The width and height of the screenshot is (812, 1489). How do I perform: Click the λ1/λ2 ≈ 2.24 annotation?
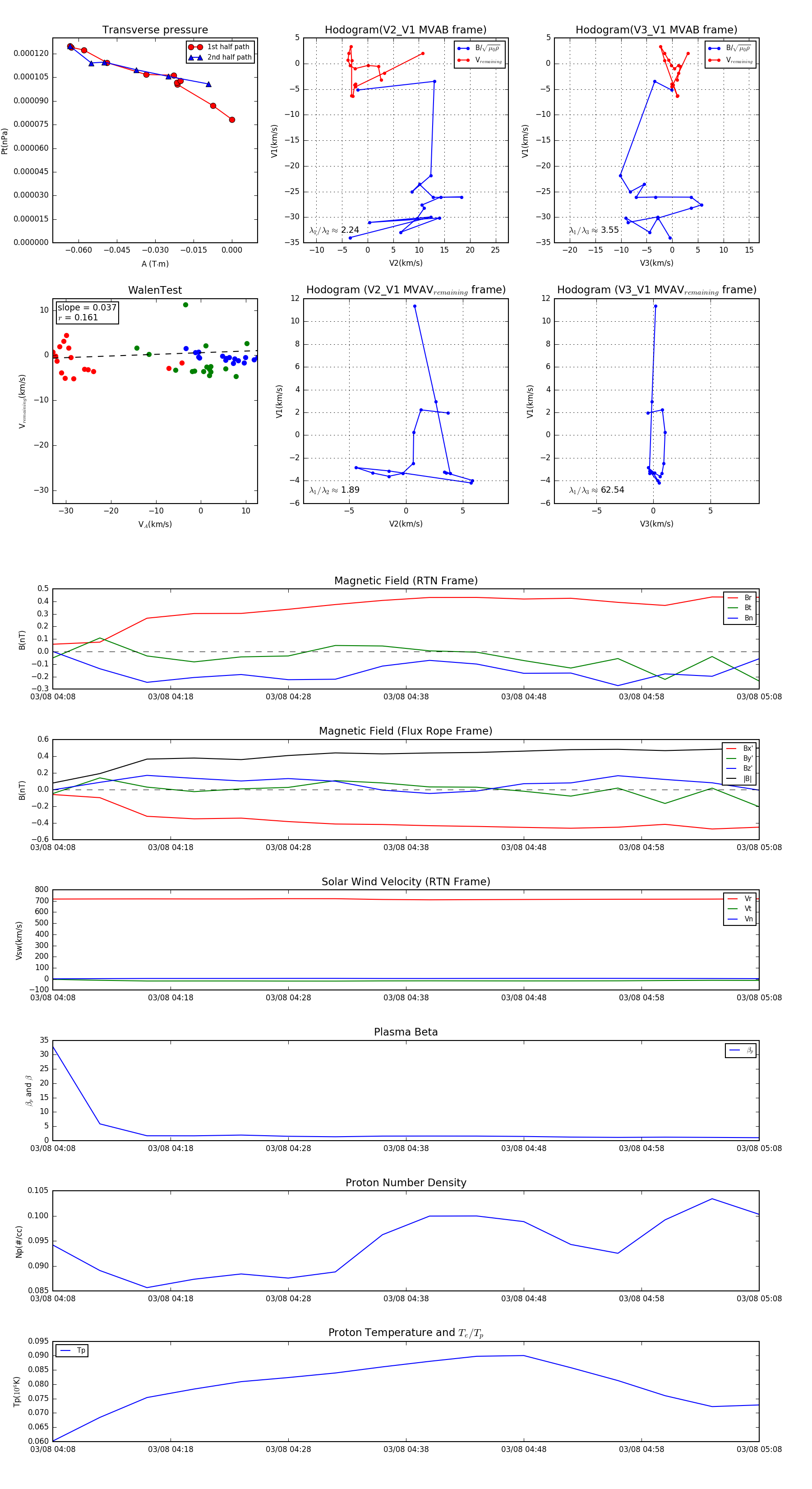point(334,230)
